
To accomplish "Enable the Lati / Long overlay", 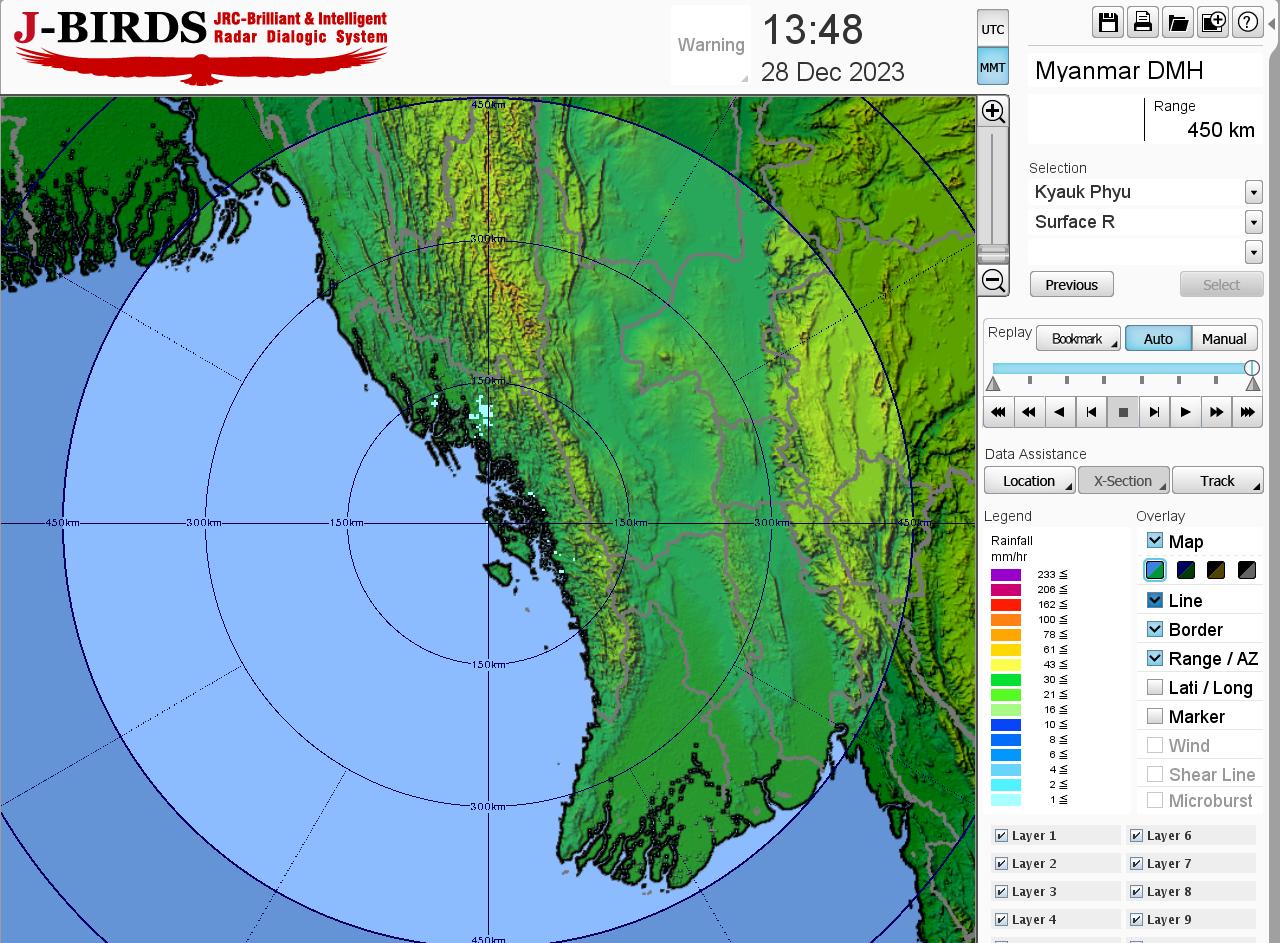I will pos(1155,687).
